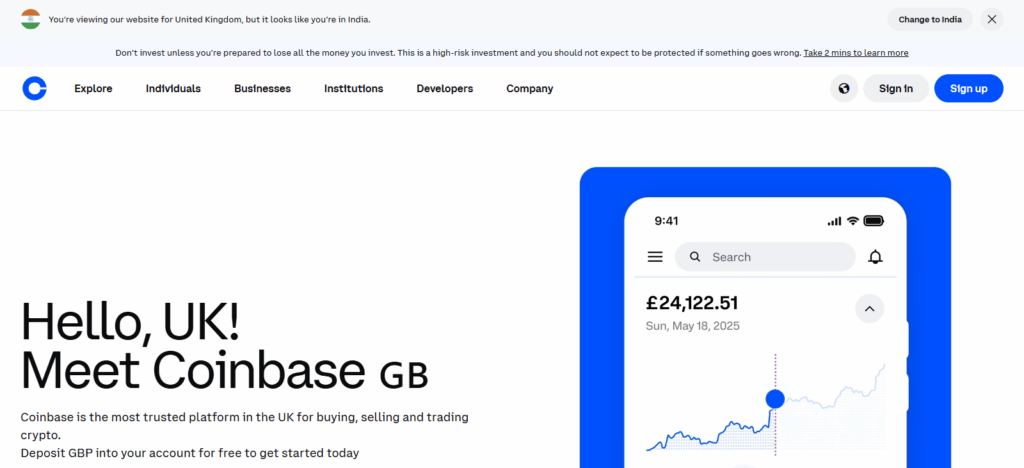Click the "Don't invest unless" risk warning text
This screenshot has width=1024, height=468.
[458, 53]
